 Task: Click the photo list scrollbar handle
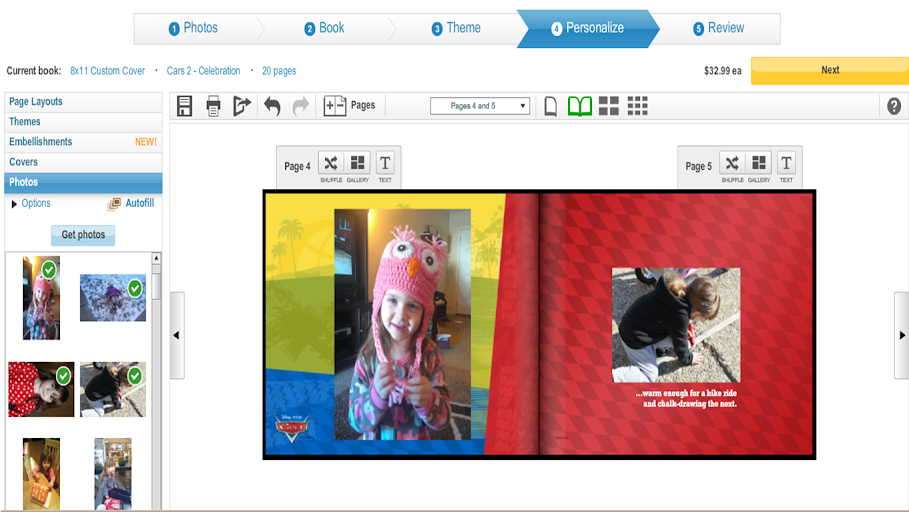pos(157,286)
